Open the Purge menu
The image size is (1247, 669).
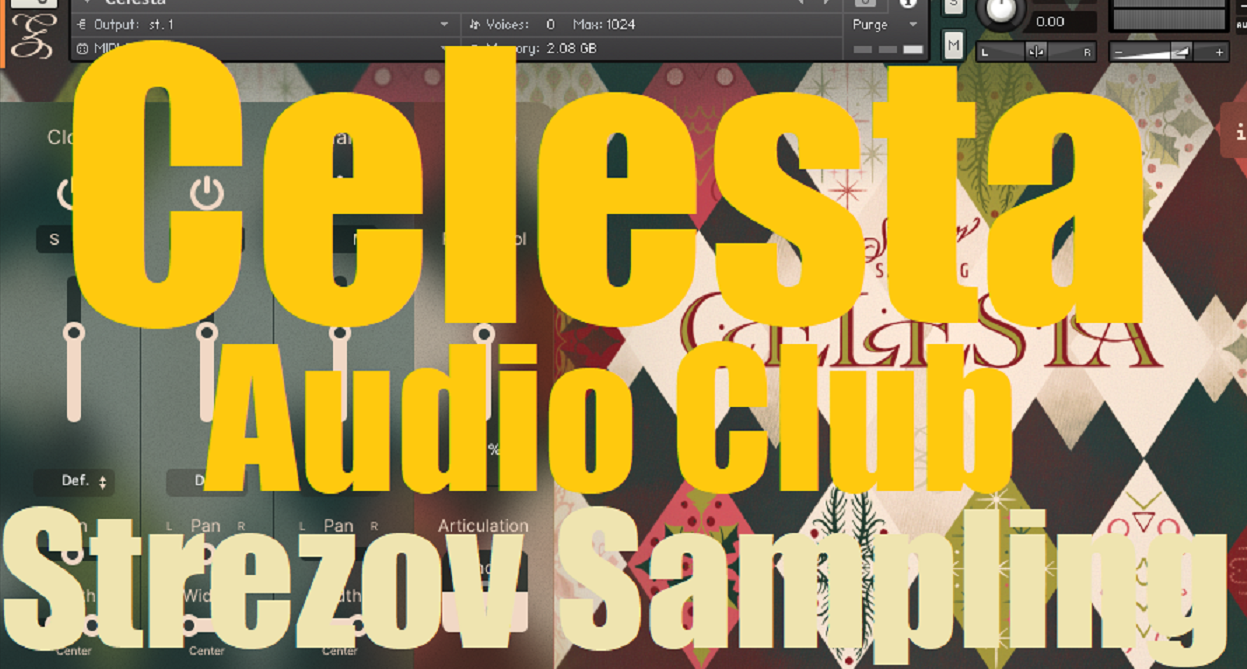point(886,24)
